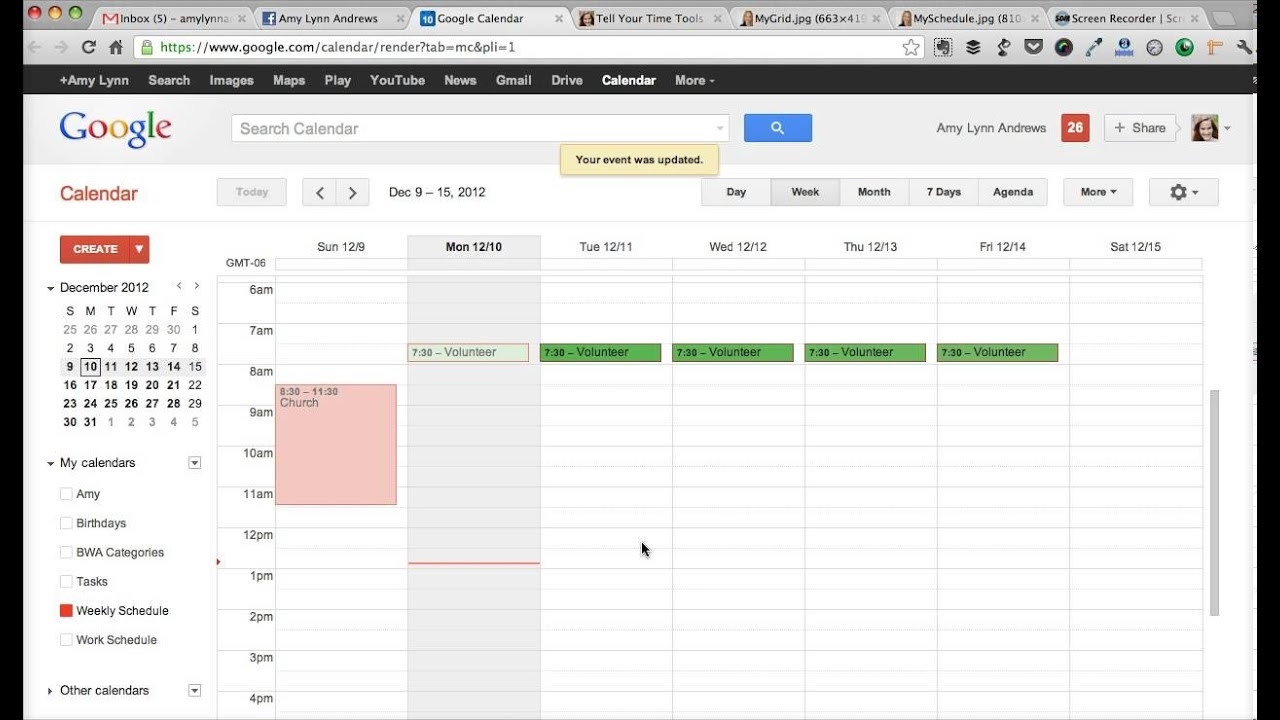The image size is (1280, 720).
Task: Toggle Work Schedule calendar checkbox
Action: [x=66, y=640]
